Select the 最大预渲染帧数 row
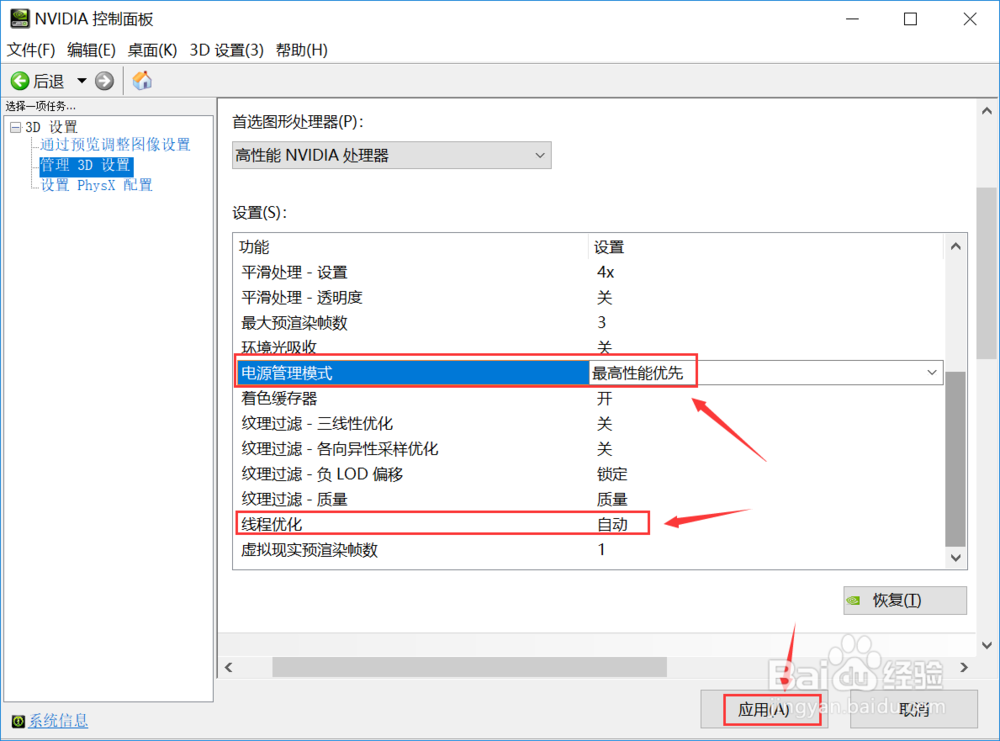 pos(587,323)
